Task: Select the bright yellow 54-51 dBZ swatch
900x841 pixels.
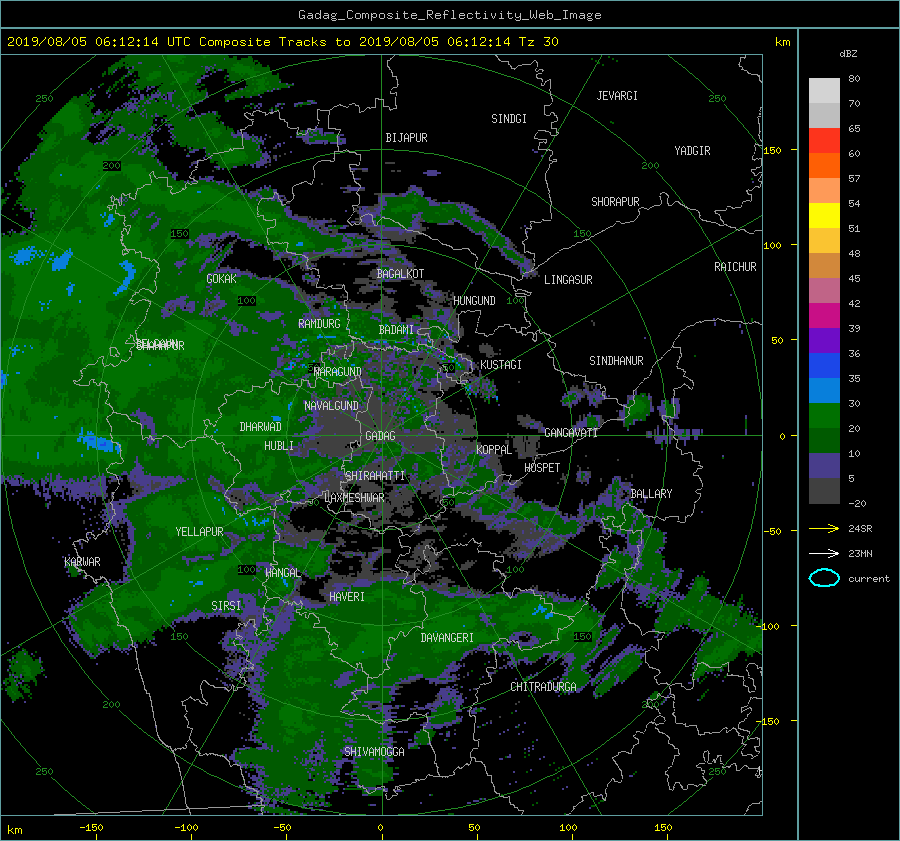Action: pos(824,216)
